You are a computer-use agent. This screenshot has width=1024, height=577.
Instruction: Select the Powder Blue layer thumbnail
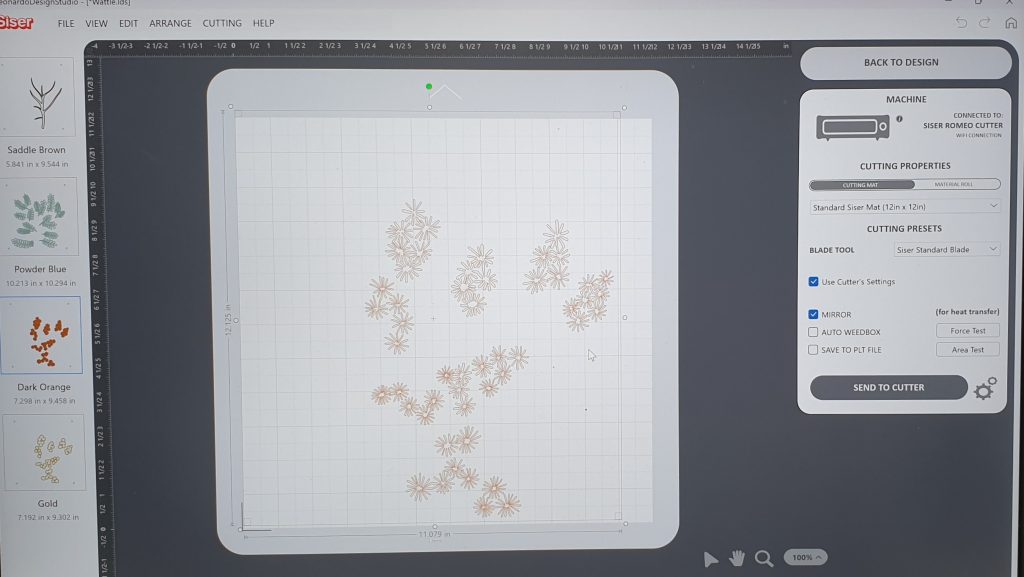point(41,218)
